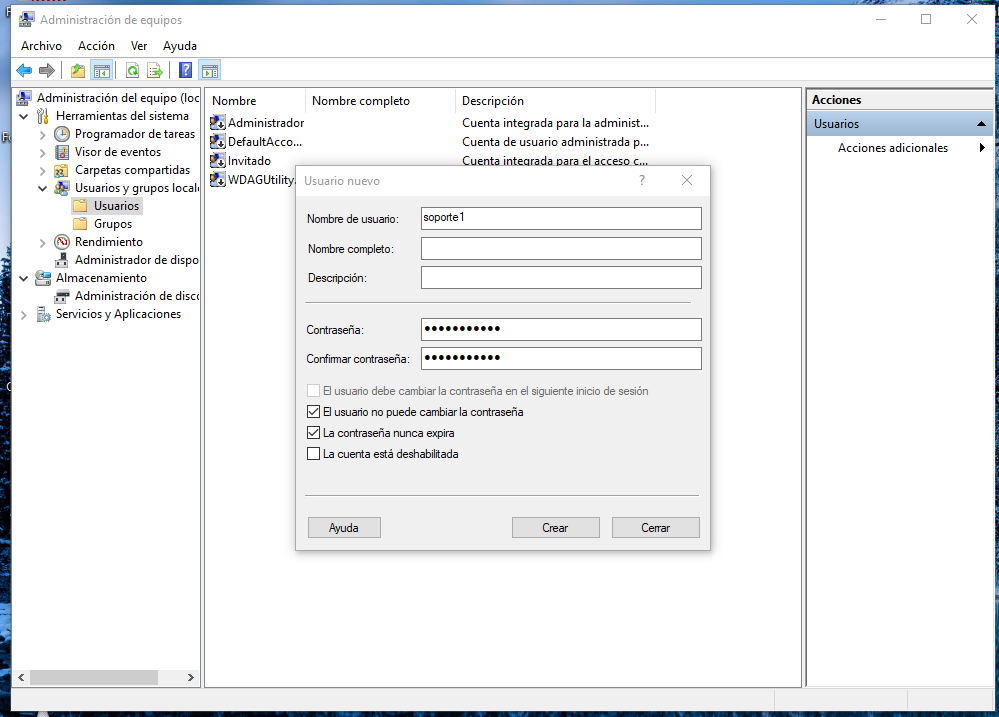Screen dimensions: 999x717
Task: Open Visor de eventos in tree
Action: click(x=117, y=152)
